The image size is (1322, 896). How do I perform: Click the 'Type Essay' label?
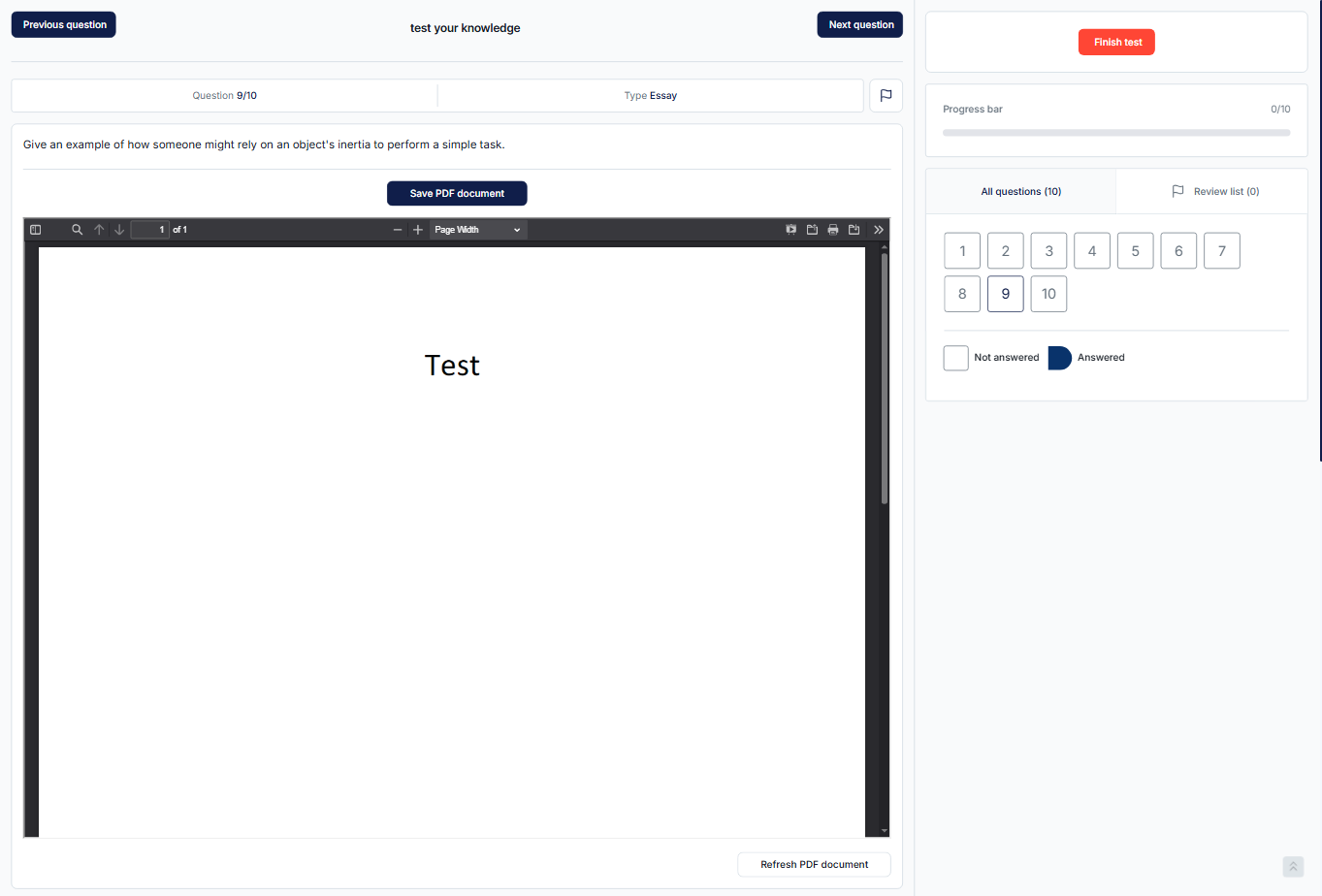(651, 96)
